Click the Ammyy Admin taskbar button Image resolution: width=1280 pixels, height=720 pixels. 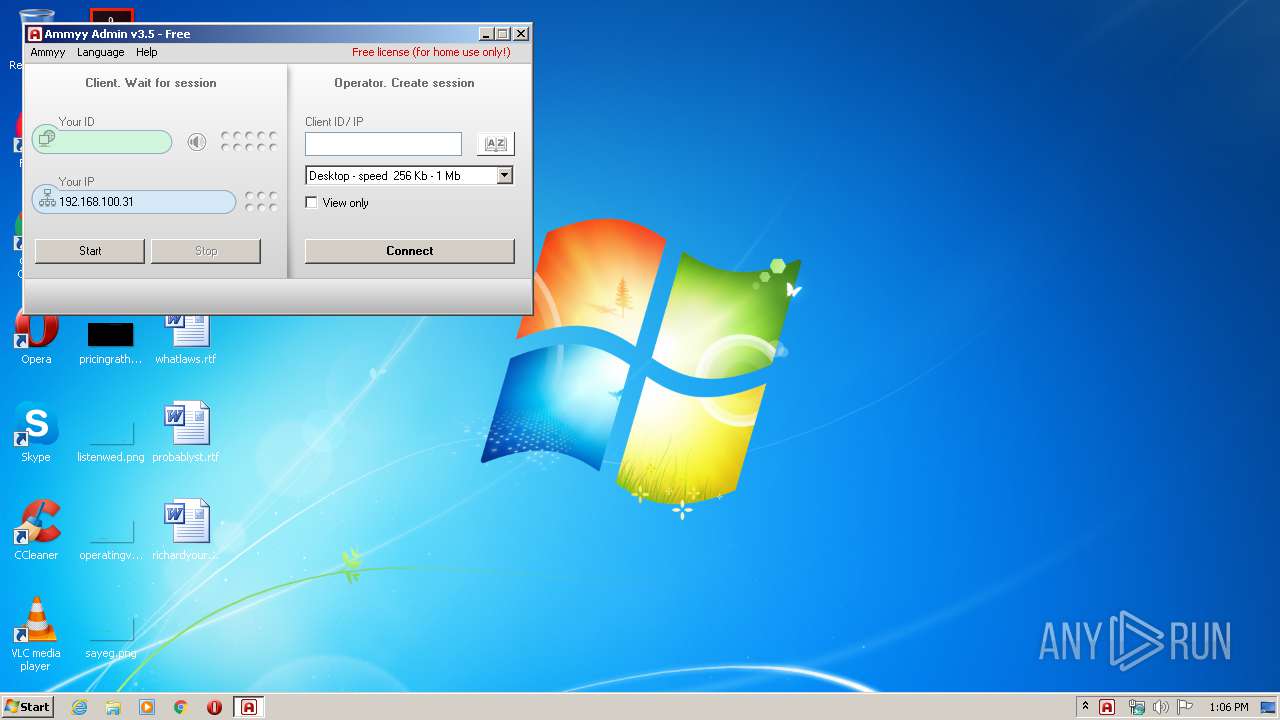249,707
